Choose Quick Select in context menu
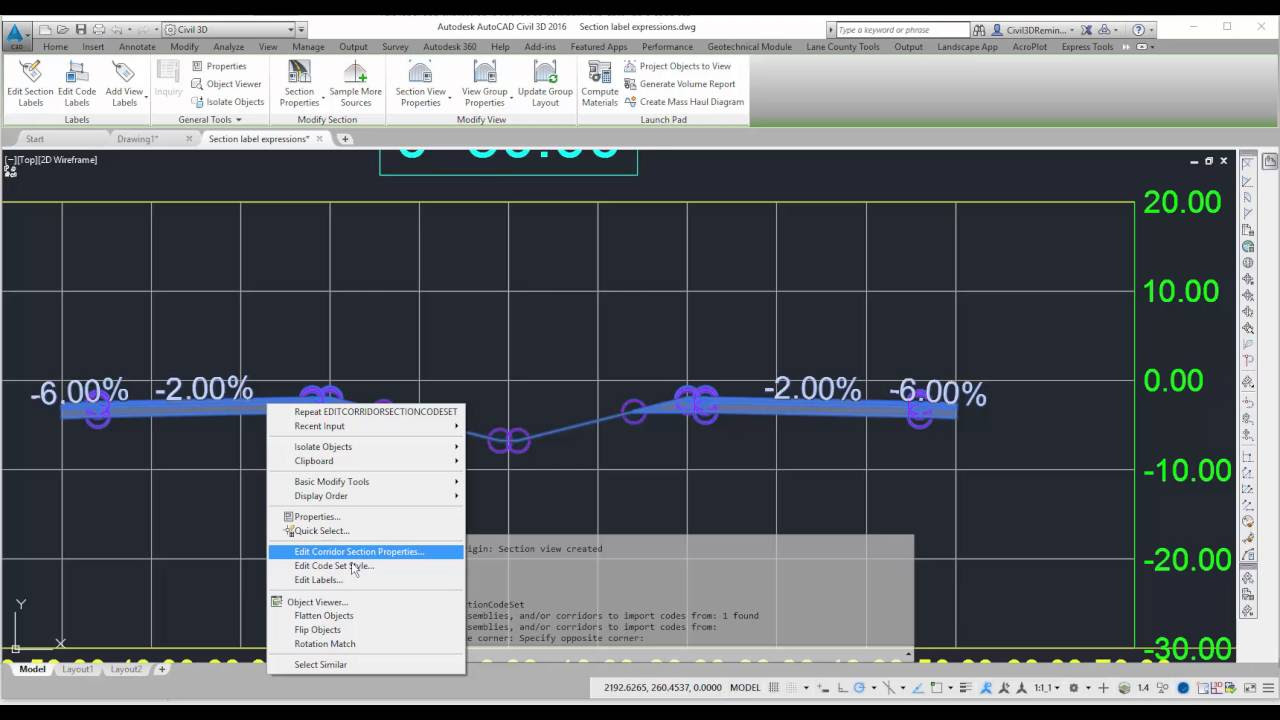 (x=322, y=531)
